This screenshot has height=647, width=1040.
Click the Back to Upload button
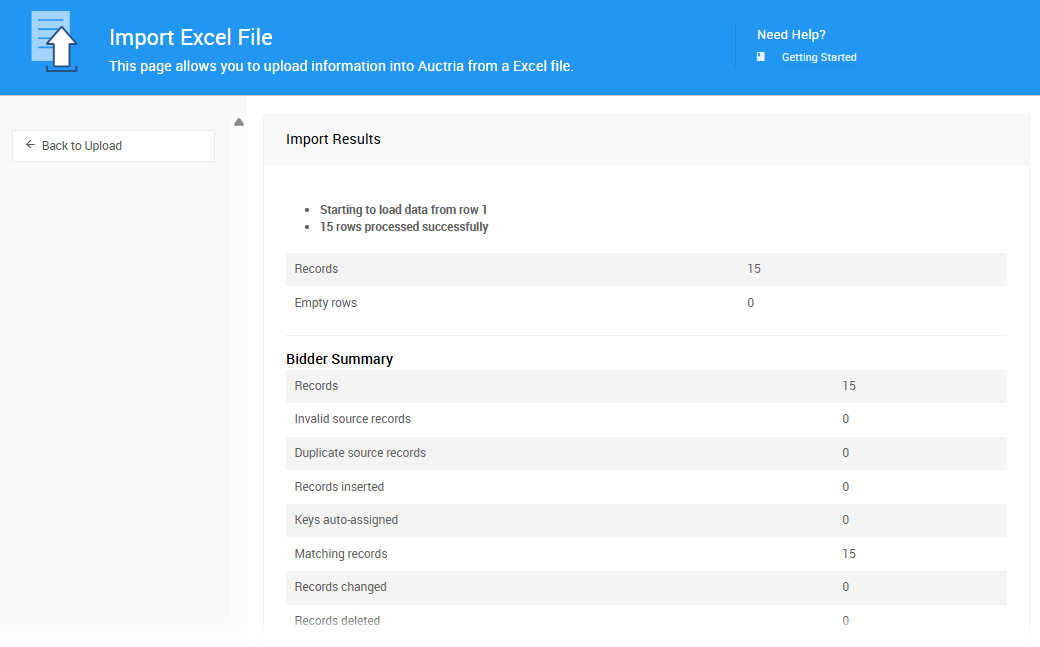[x=112, y=145]
